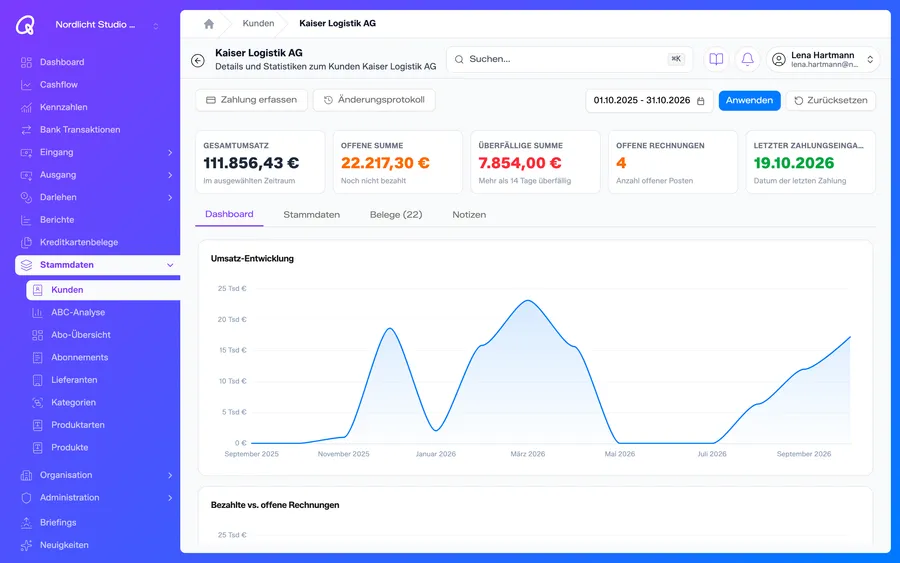The image size is (900, 563).
Task: Click the last payment date 19.10.2026
Action: point(794,163)
